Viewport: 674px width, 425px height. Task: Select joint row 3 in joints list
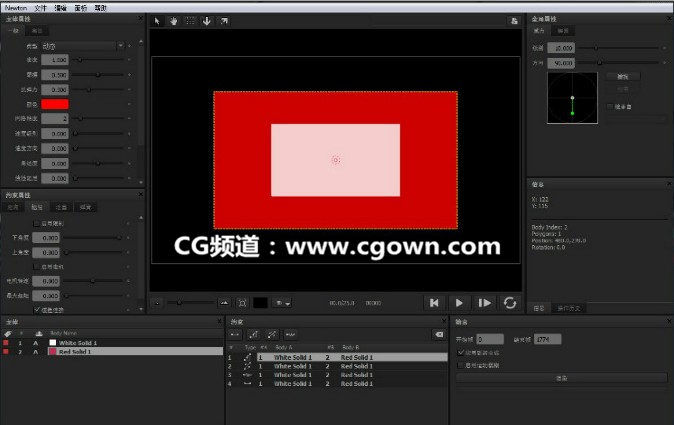tap(337, 375)
